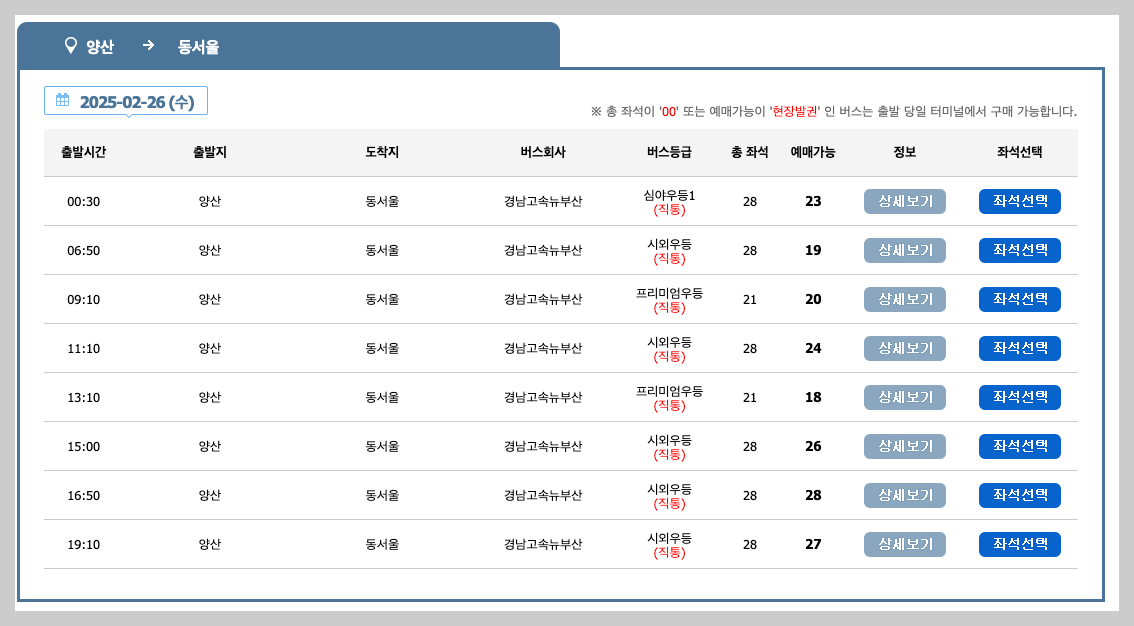Open 상세보기 for the 11:10 departure
The width and height of the screenshot is (1134, 626).
(904, 348)
